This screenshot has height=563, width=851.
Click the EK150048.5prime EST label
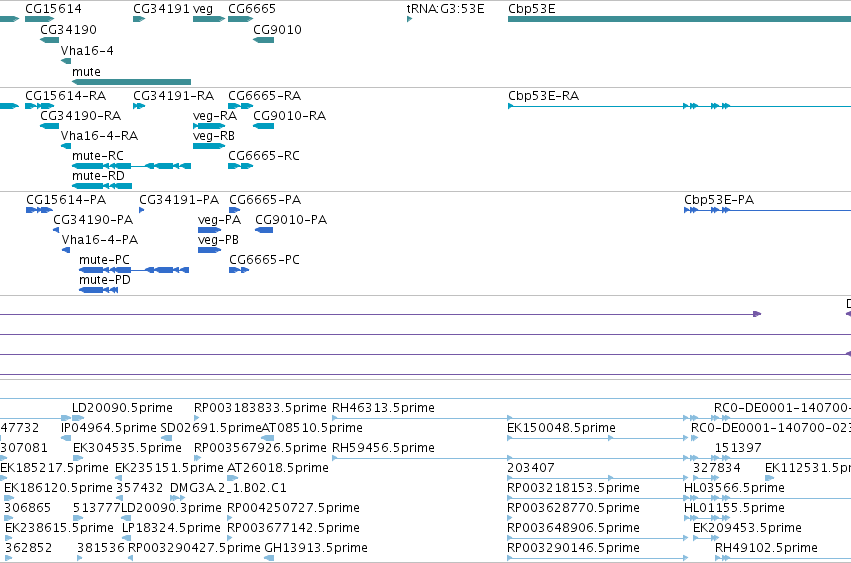pos(561,428)
